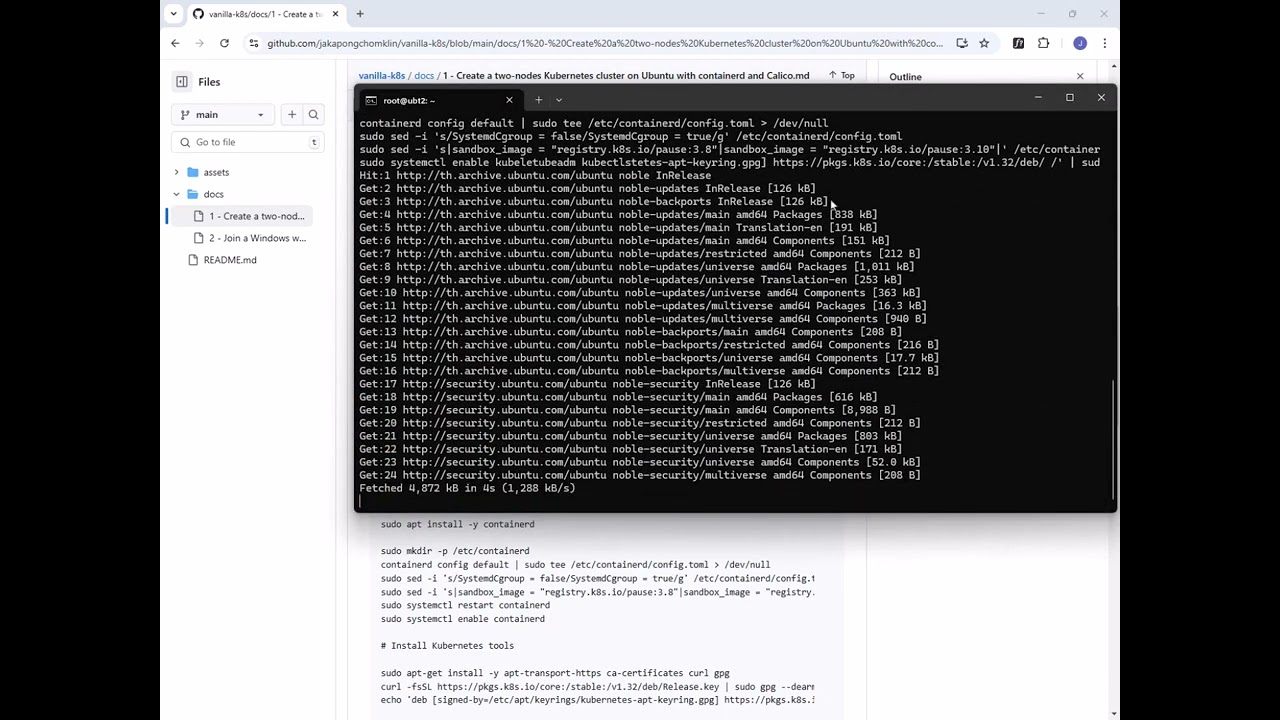Click the Go to file search field
The width and height of the screenshot is (1280, 720).
tap(248, 142)
